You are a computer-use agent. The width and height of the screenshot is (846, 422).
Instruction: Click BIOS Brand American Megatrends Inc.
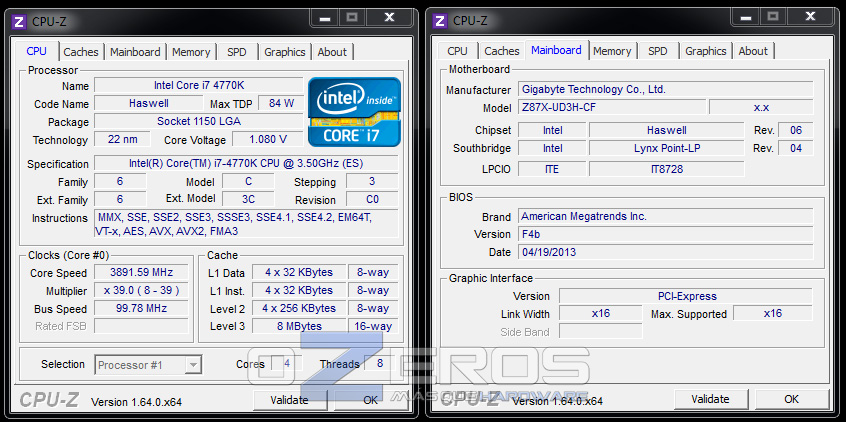pyautogui.click(x=666, y=216)
